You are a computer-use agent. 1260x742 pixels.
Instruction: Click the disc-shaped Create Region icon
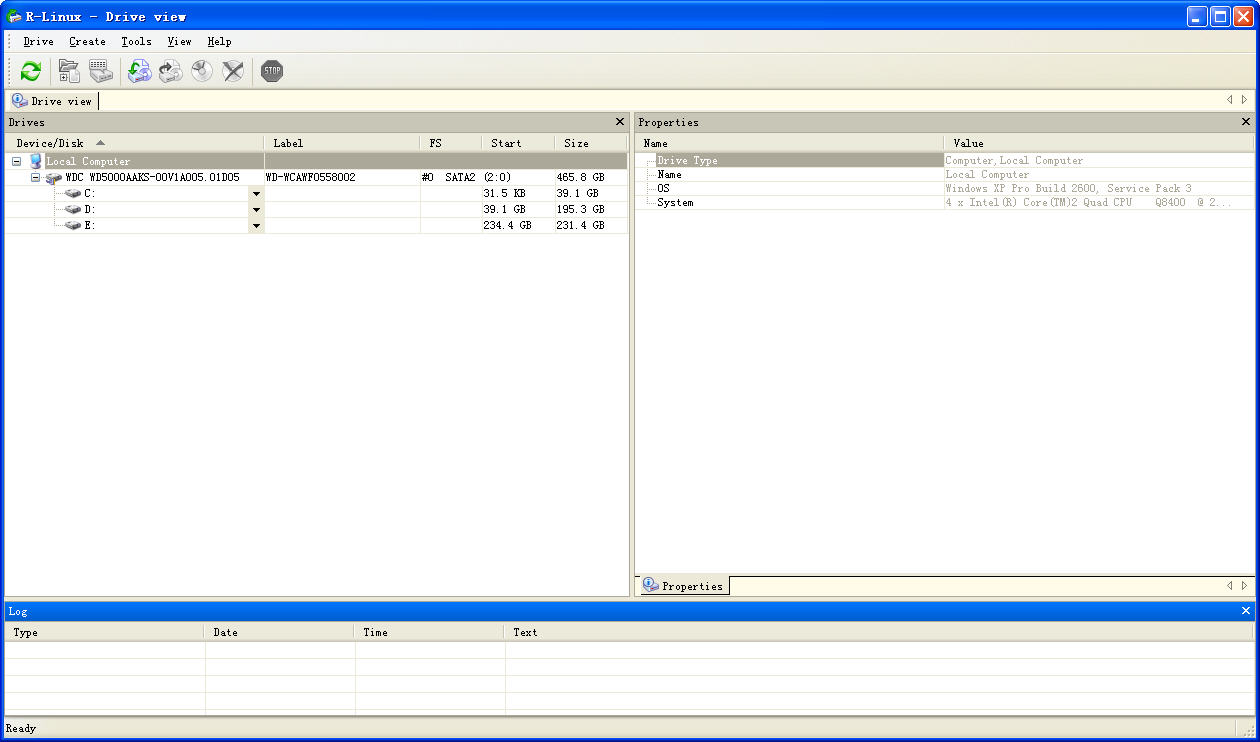click(202, 71)
